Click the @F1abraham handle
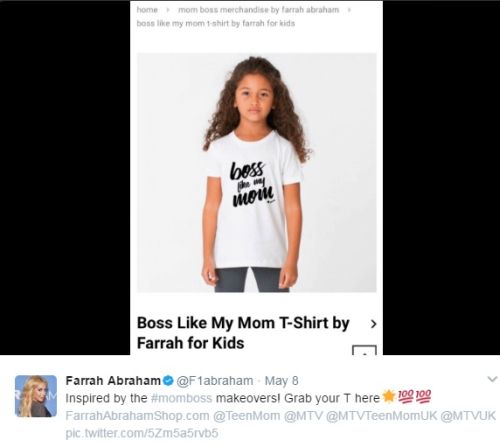The height and width of the screenshot is (447, 500). click(x=214, y=381)
